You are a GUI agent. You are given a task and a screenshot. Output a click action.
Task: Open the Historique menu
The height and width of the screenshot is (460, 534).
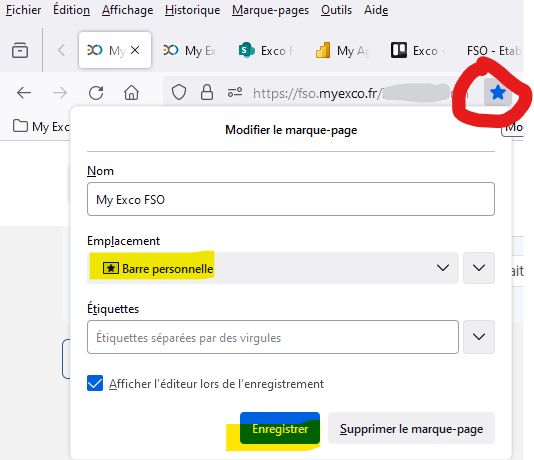[x=192, y=10]
